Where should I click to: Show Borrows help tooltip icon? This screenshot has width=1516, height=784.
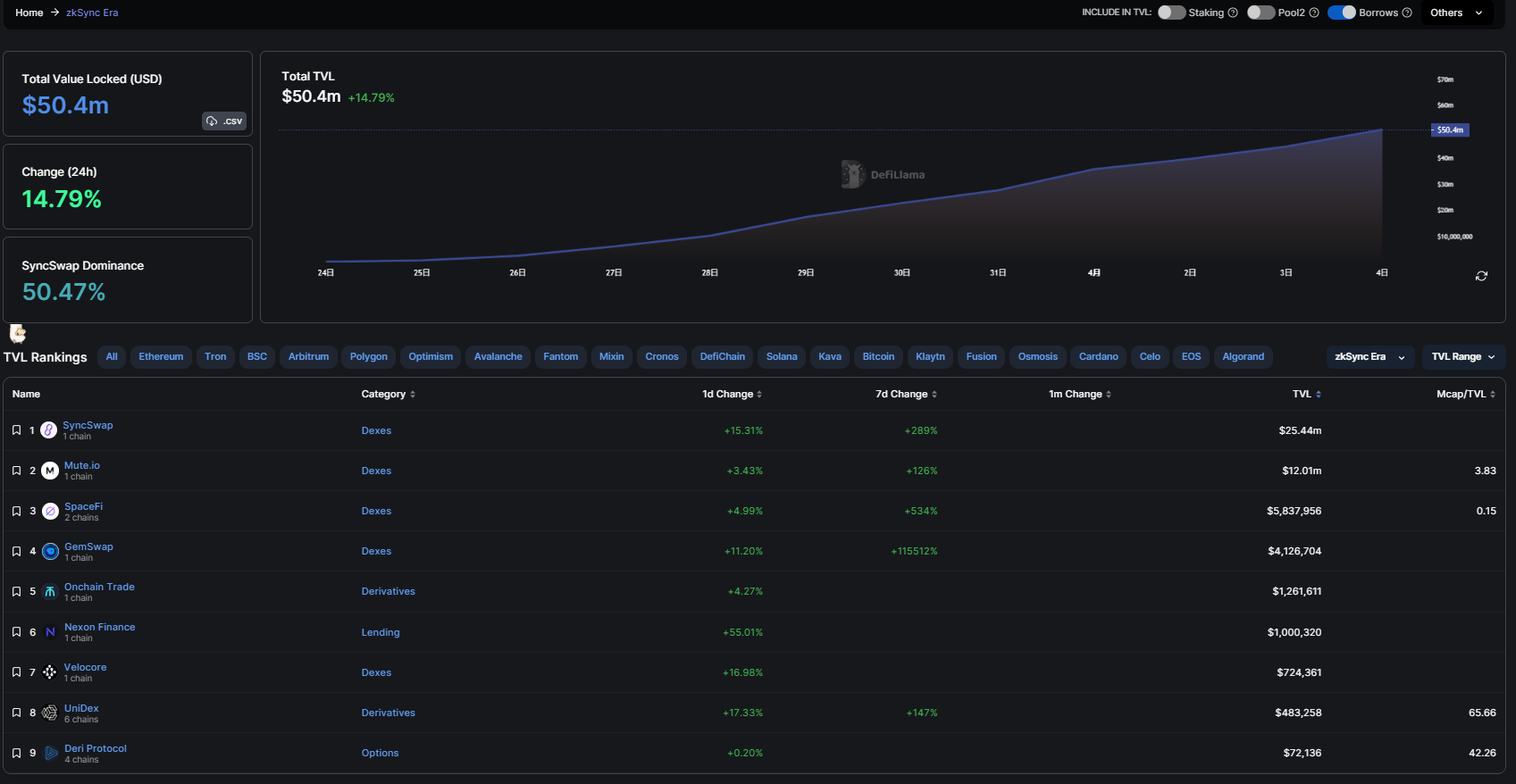pos(1407,13)
